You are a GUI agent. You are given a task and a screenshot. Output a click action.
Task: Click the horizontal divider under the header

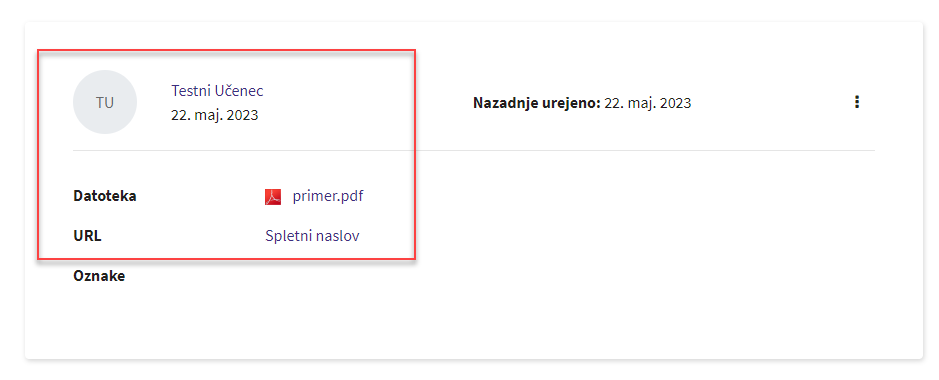(474, 150)
